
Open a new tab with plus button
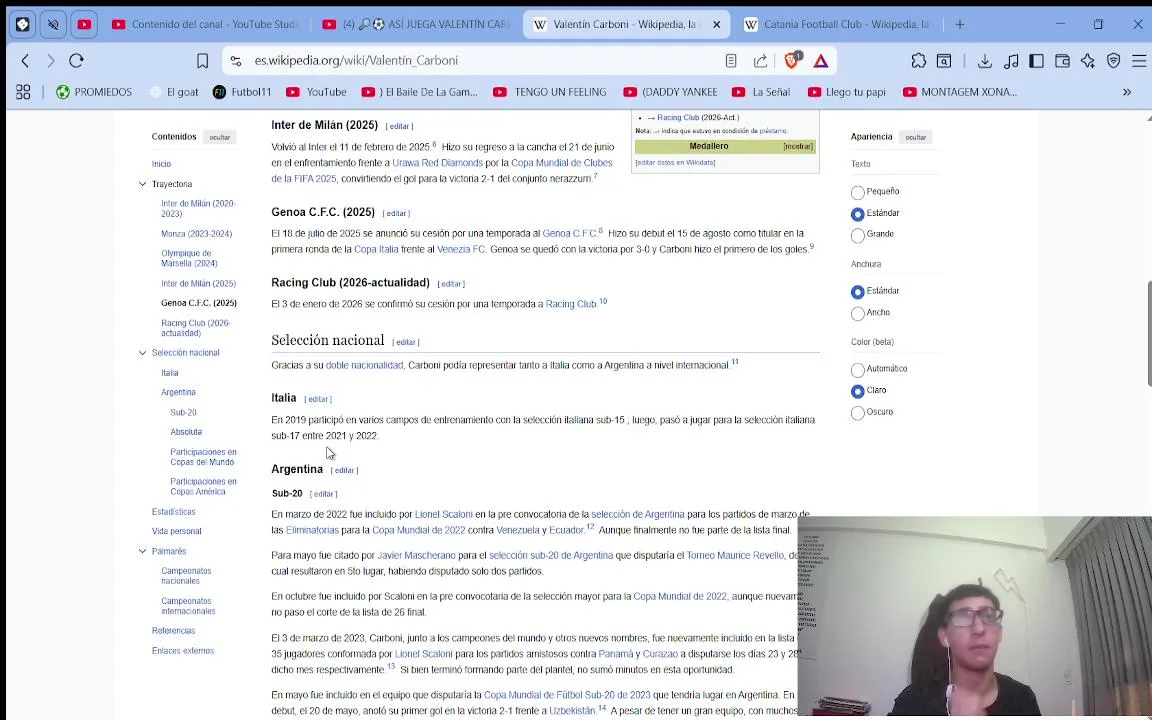point(960,24)
